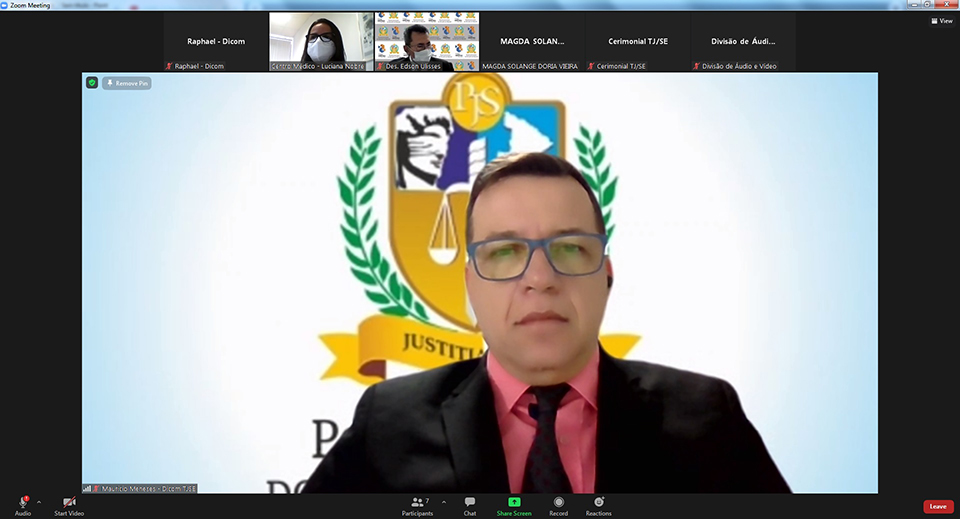Open the Reactions menu
This screenshot has width=960, height=519.
point(599,502)
